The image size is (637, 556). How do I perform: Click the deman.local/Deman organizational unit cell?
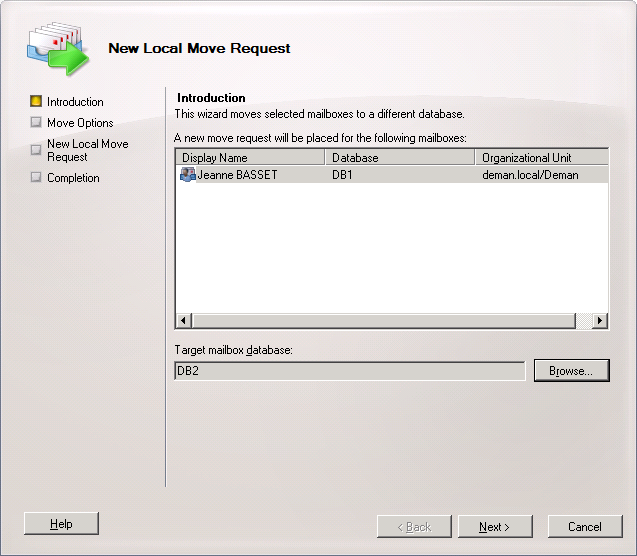pos(530,175)
